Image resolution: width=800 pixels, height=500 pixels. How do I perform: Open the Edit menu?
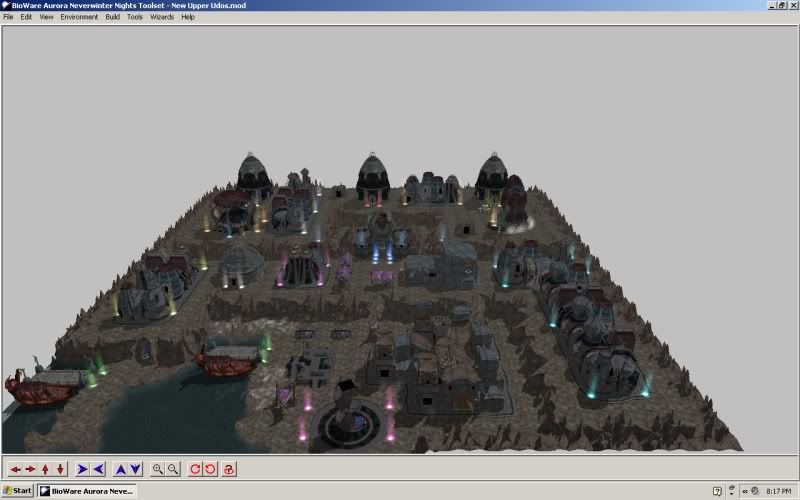pos(26,17)
